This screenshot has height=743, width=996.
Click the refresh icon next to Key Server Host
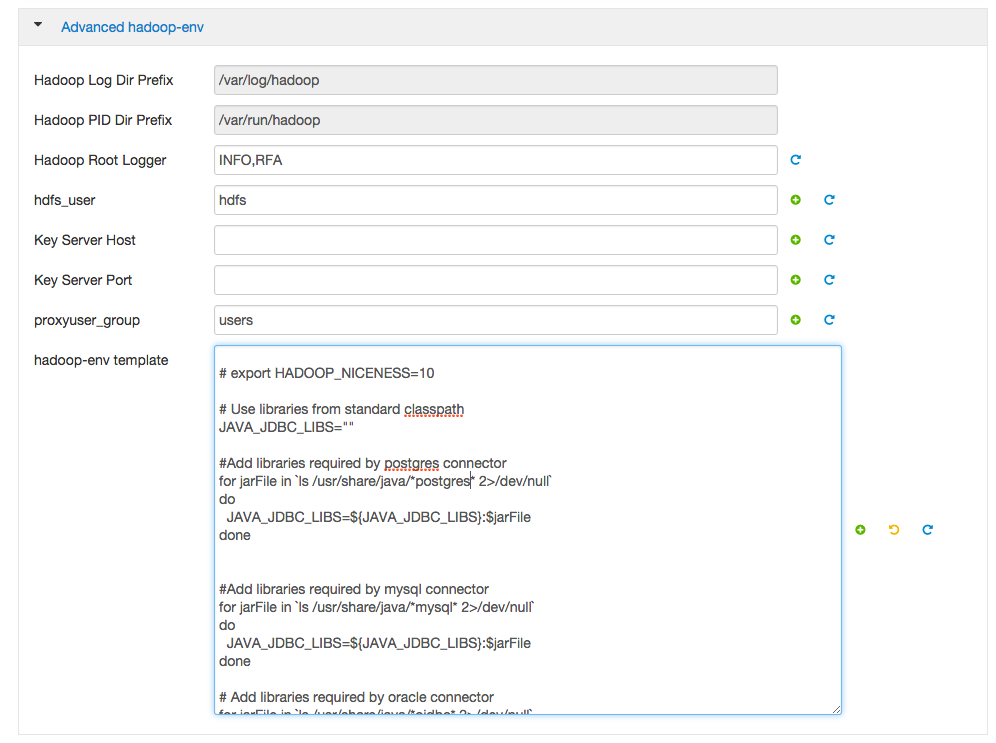pyautogui.click(x=828, y=239)
